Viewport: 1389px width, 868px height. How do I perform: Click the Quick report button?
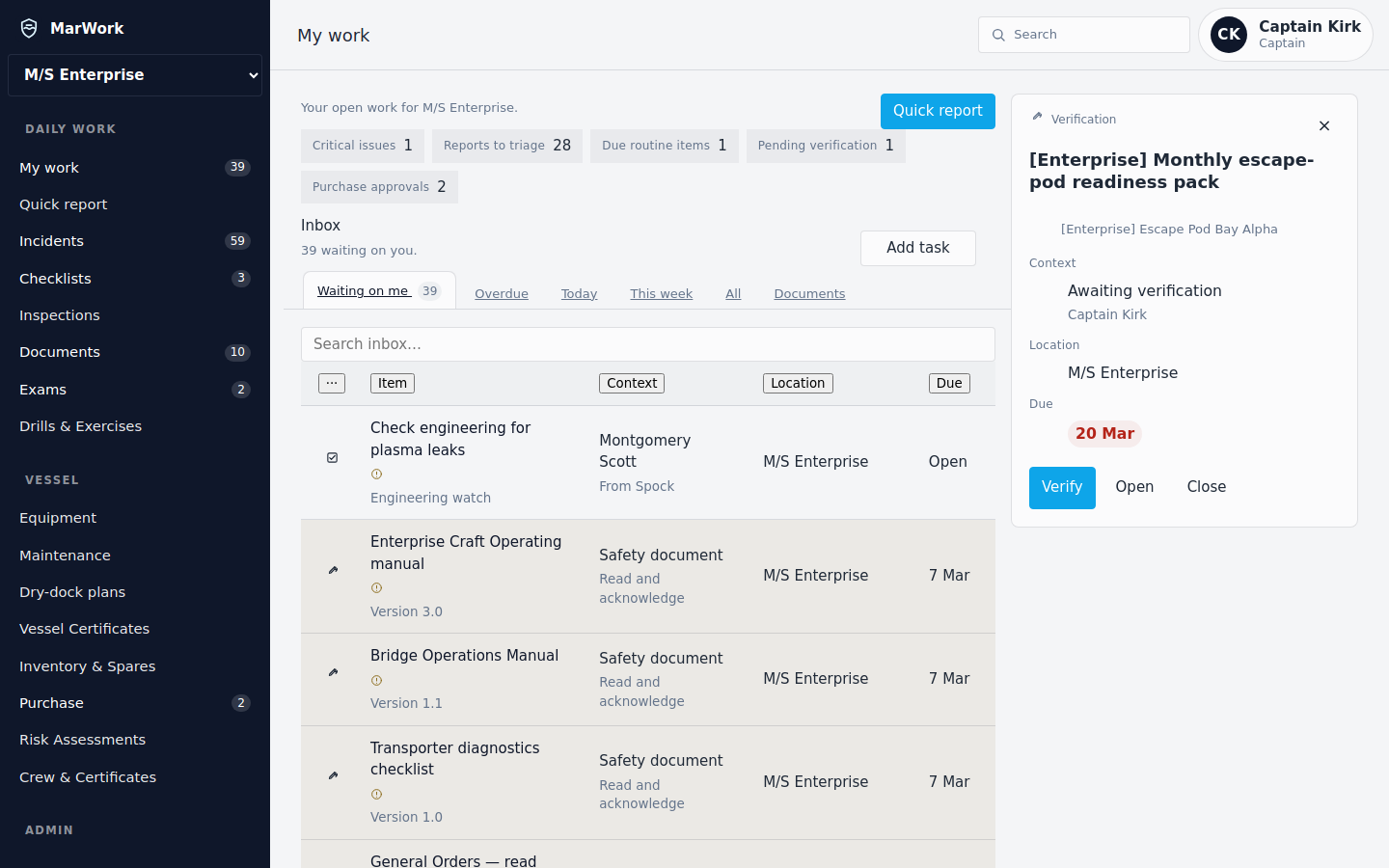click(x=938, y=111)
